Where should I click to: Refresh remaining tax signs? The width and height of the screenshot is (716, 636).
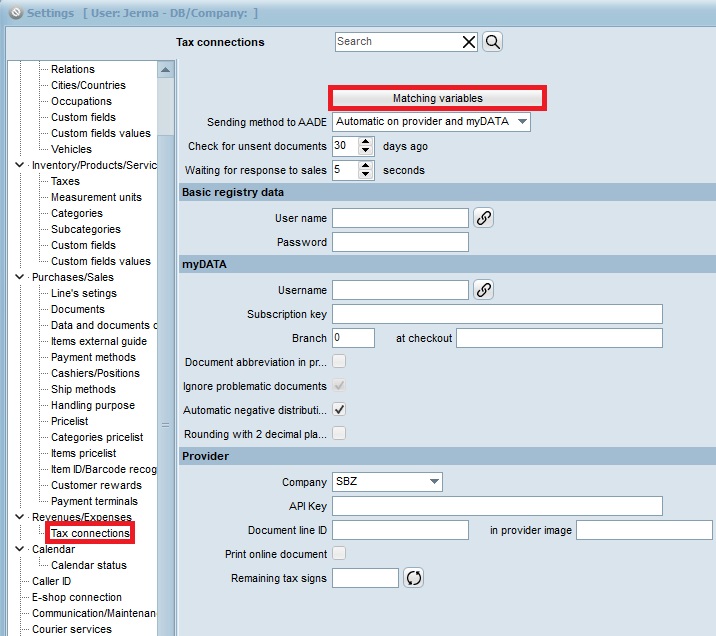pos(414,578)
